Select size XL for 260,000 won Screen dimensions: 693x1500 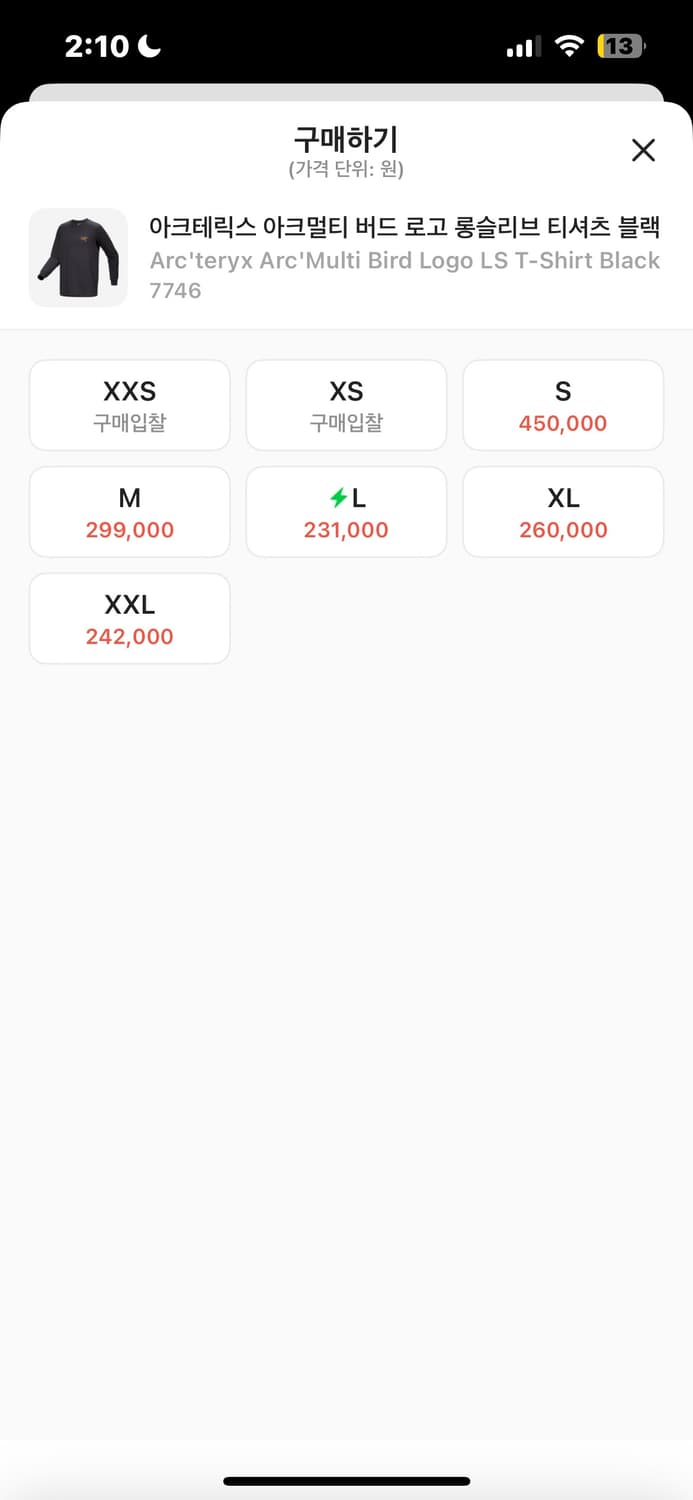coord(562,511)
